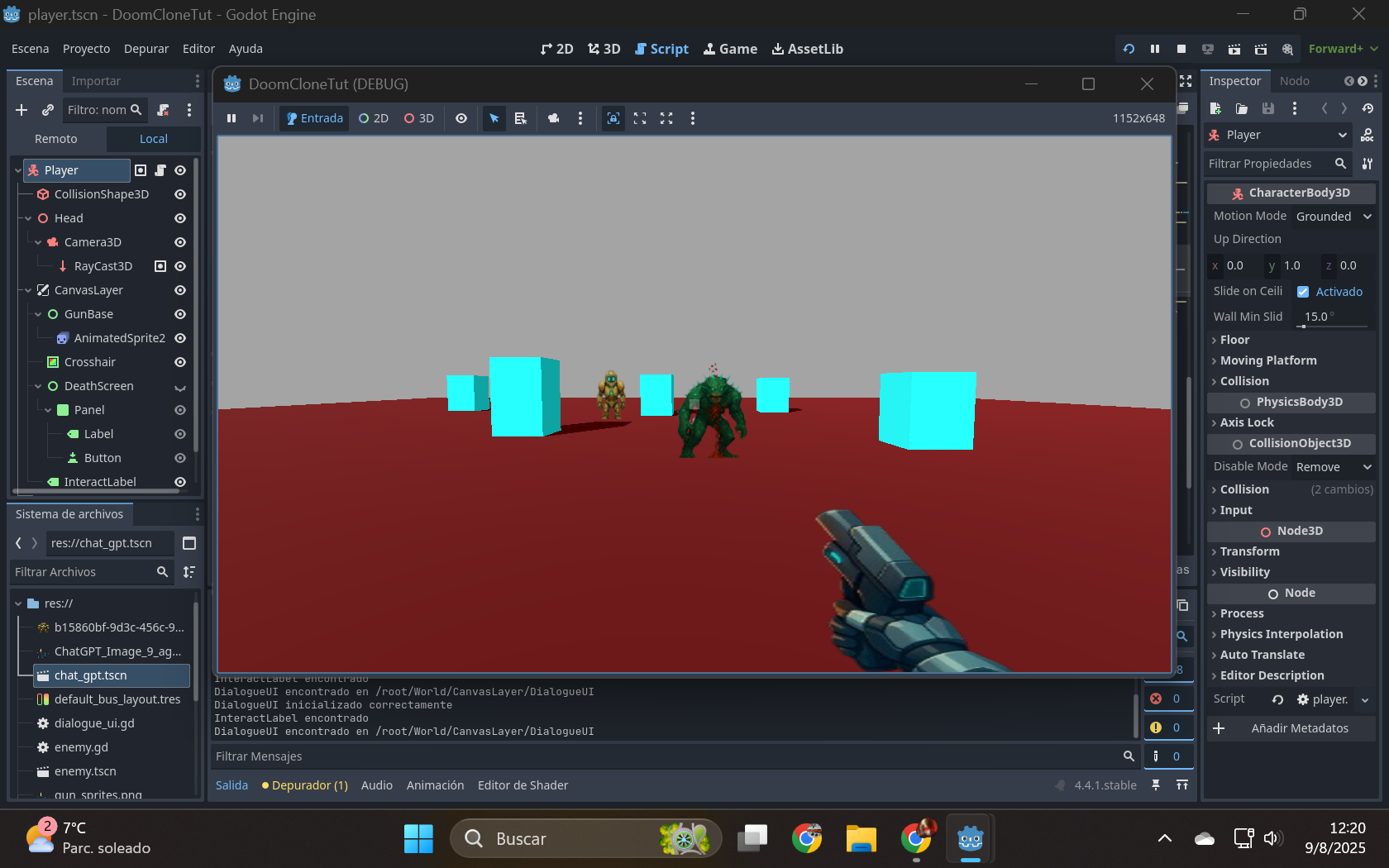Toggle visibility of Crosshair node
This screenshot has width=1389, height=868.
[x=180, y=362]
